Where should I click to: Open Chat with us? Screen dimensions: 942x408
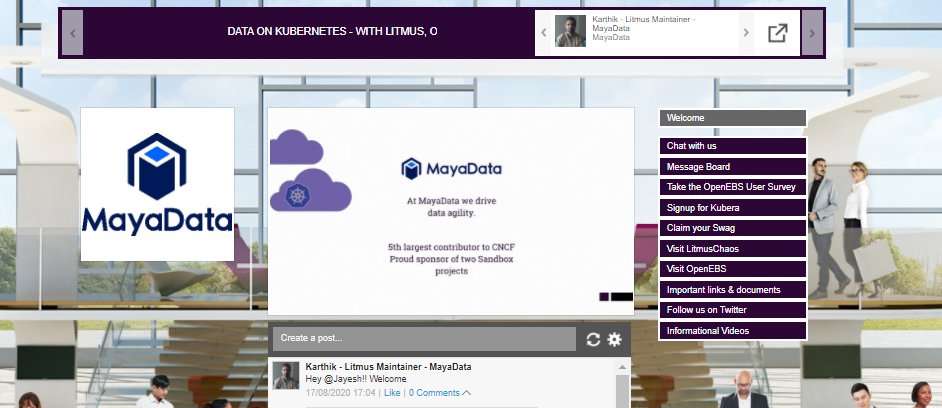click(732, 146)
